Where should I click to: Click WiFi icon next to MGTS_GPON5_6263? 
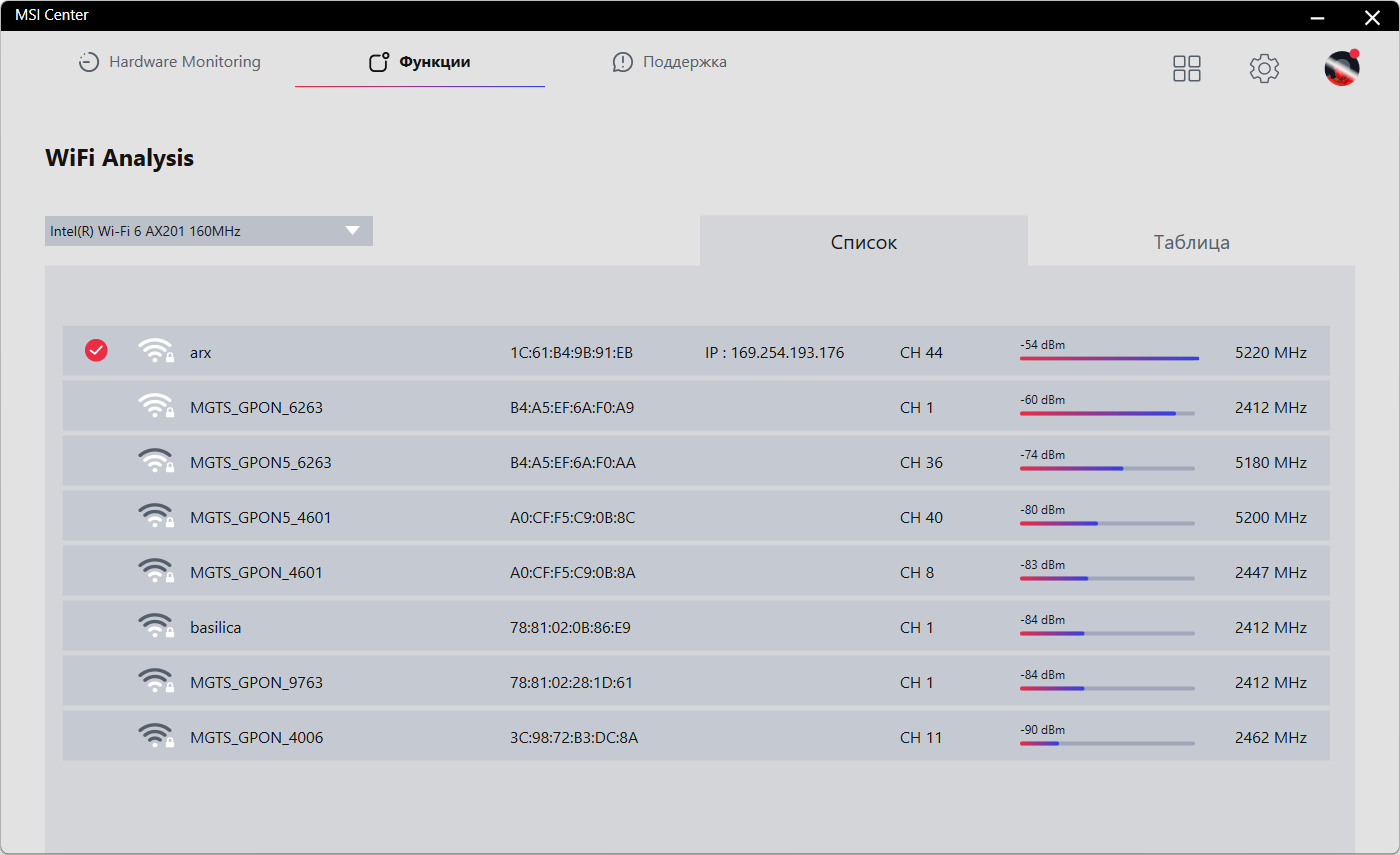(156, 461)
